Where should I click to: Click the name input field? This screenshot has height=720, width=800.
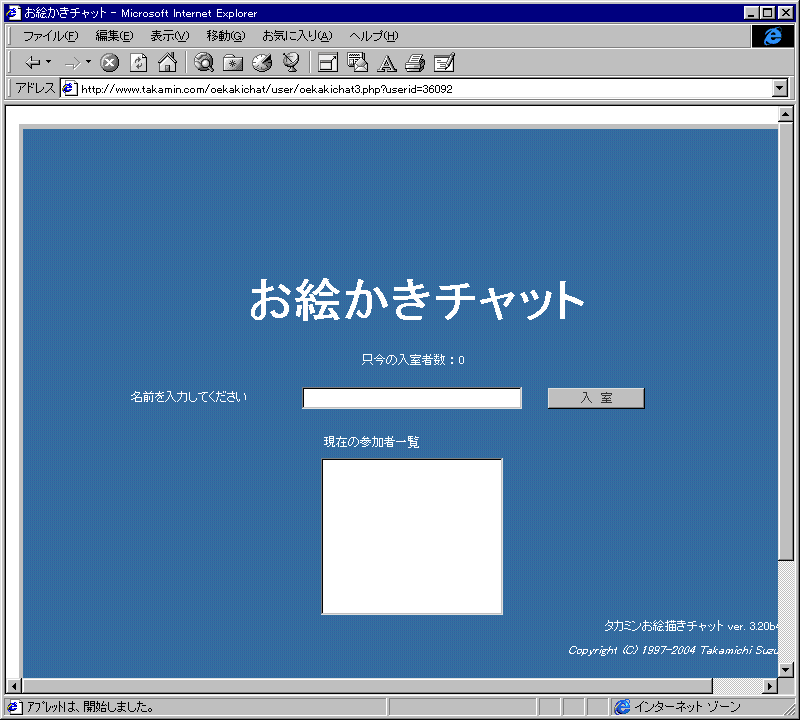(x=412, y=398)
